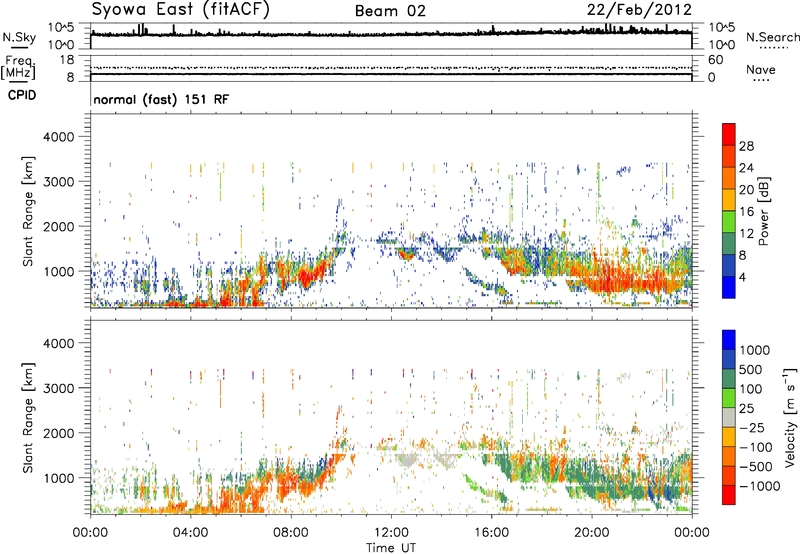
Task: Click the grey low-velocity patch near 12:30 in the velocity panel
Action: [x=407, y=460]
